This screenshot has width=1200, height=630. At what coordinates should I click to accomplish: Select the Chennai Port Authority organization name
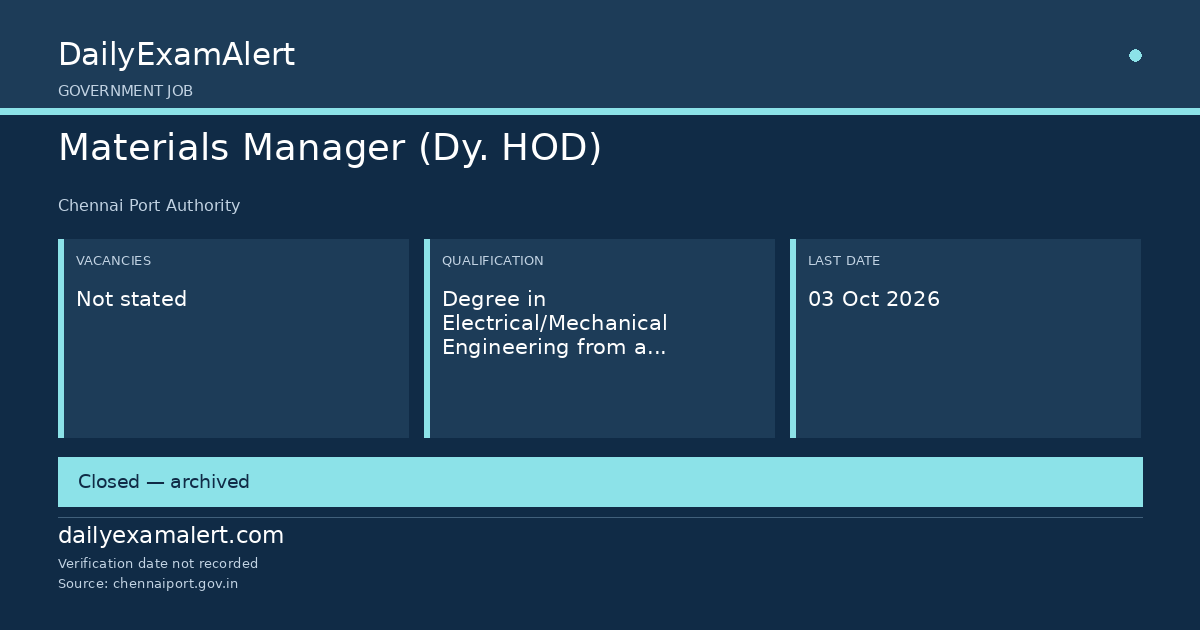(x=149, y=206)
